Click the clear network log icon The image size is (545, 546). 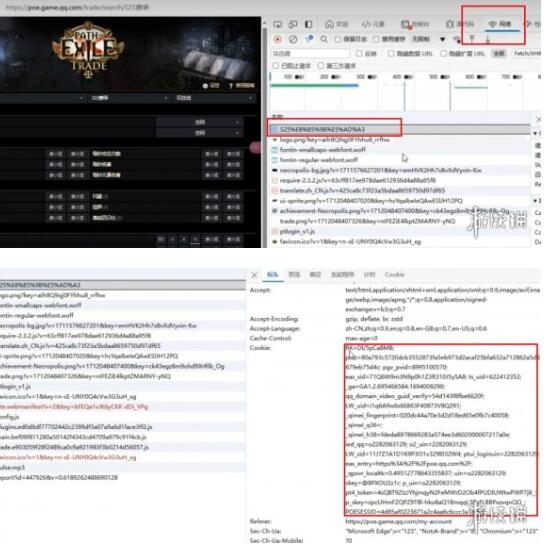293,39
